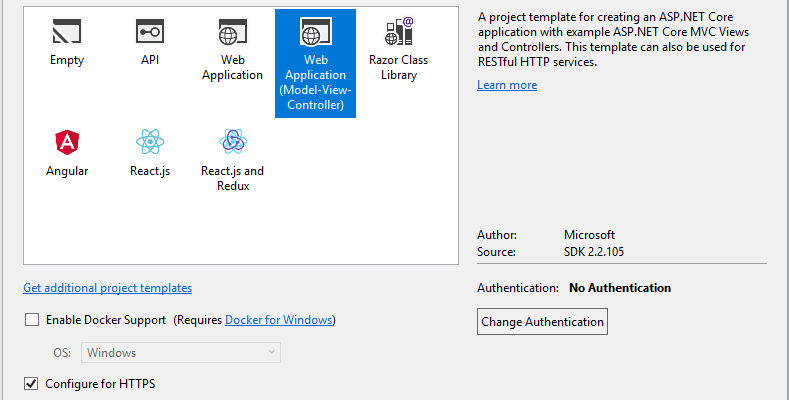Select the Web Application globe icon

click(x=232, y=32)
